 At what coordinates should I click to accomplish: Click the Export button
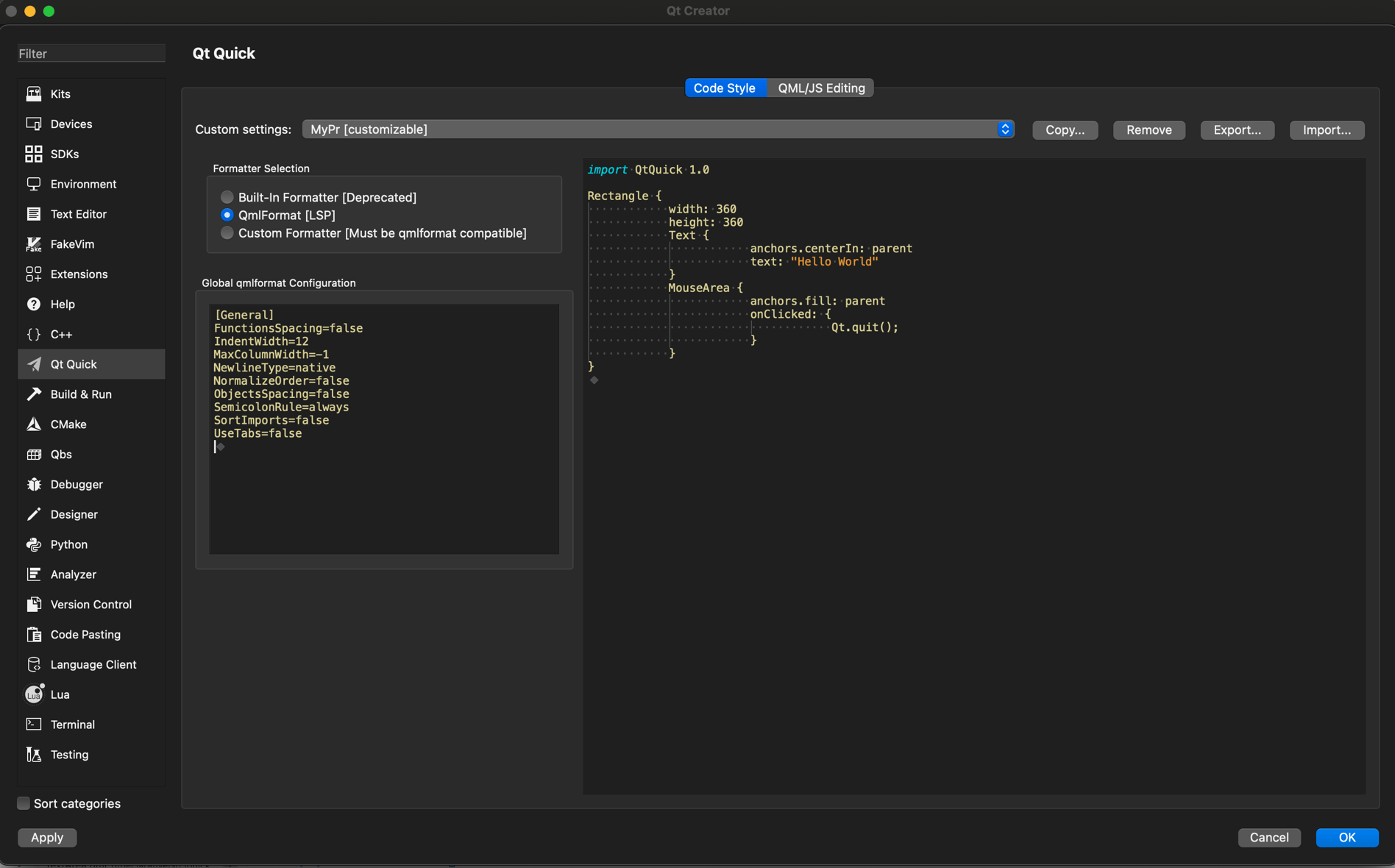coord(1237,130)
